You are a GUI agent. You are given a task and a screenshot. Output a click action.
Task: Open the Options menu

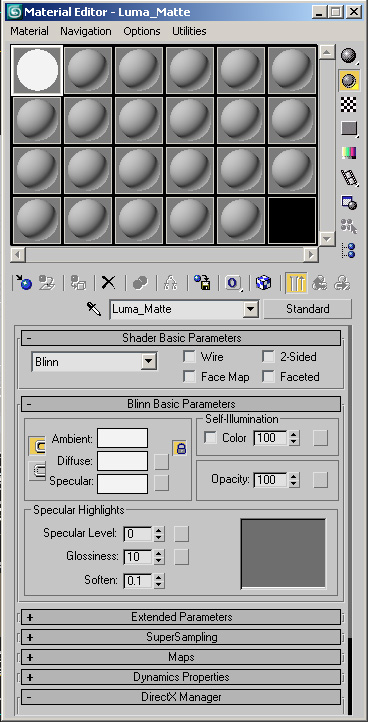(x=142, y=31)
